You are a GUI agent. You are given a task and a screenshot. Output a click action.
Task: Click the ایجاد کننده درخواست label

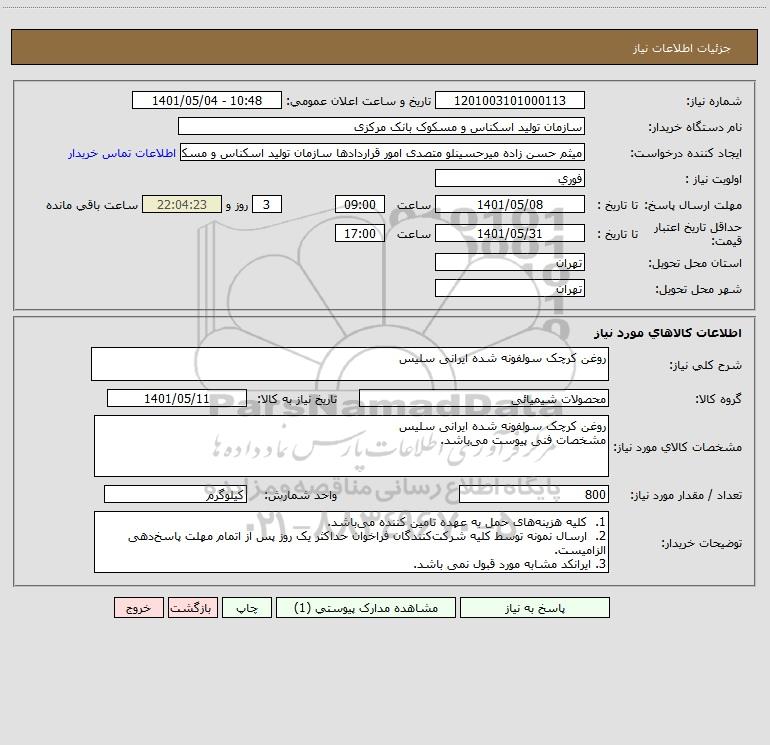(687, 154)
